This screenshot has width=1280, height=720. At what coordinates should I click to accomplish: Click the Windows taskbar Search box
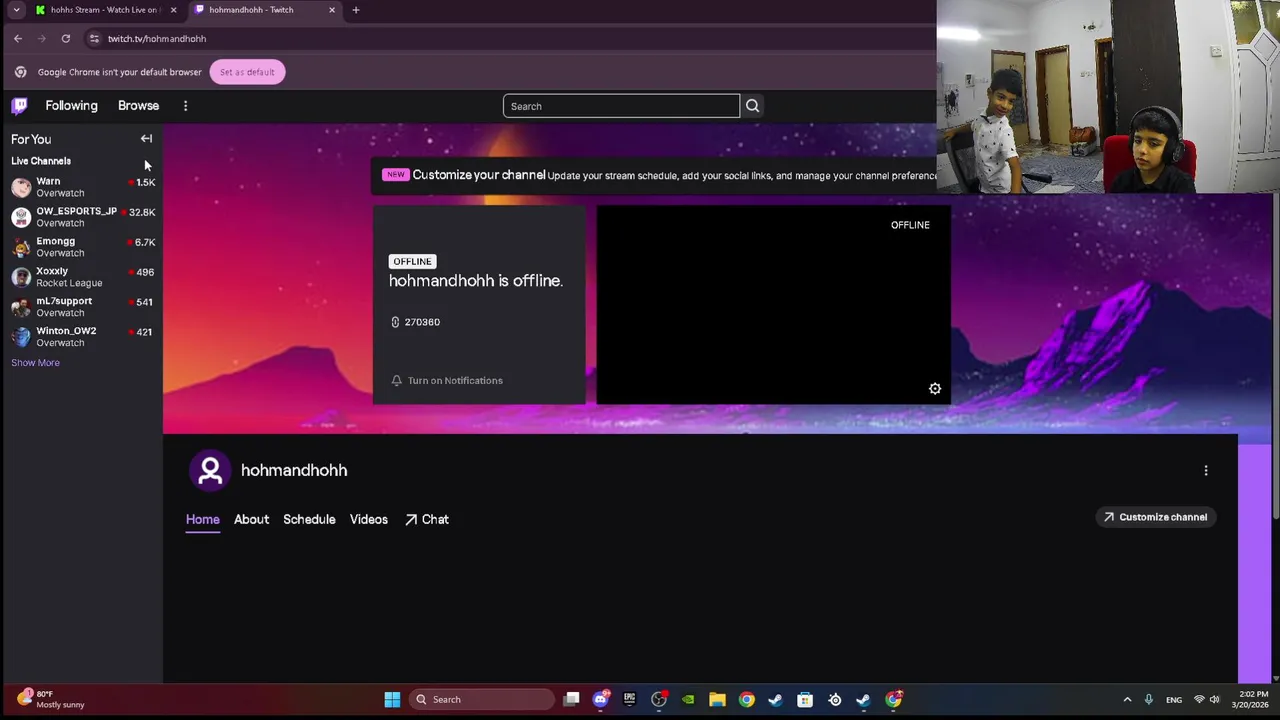(482, 699)
